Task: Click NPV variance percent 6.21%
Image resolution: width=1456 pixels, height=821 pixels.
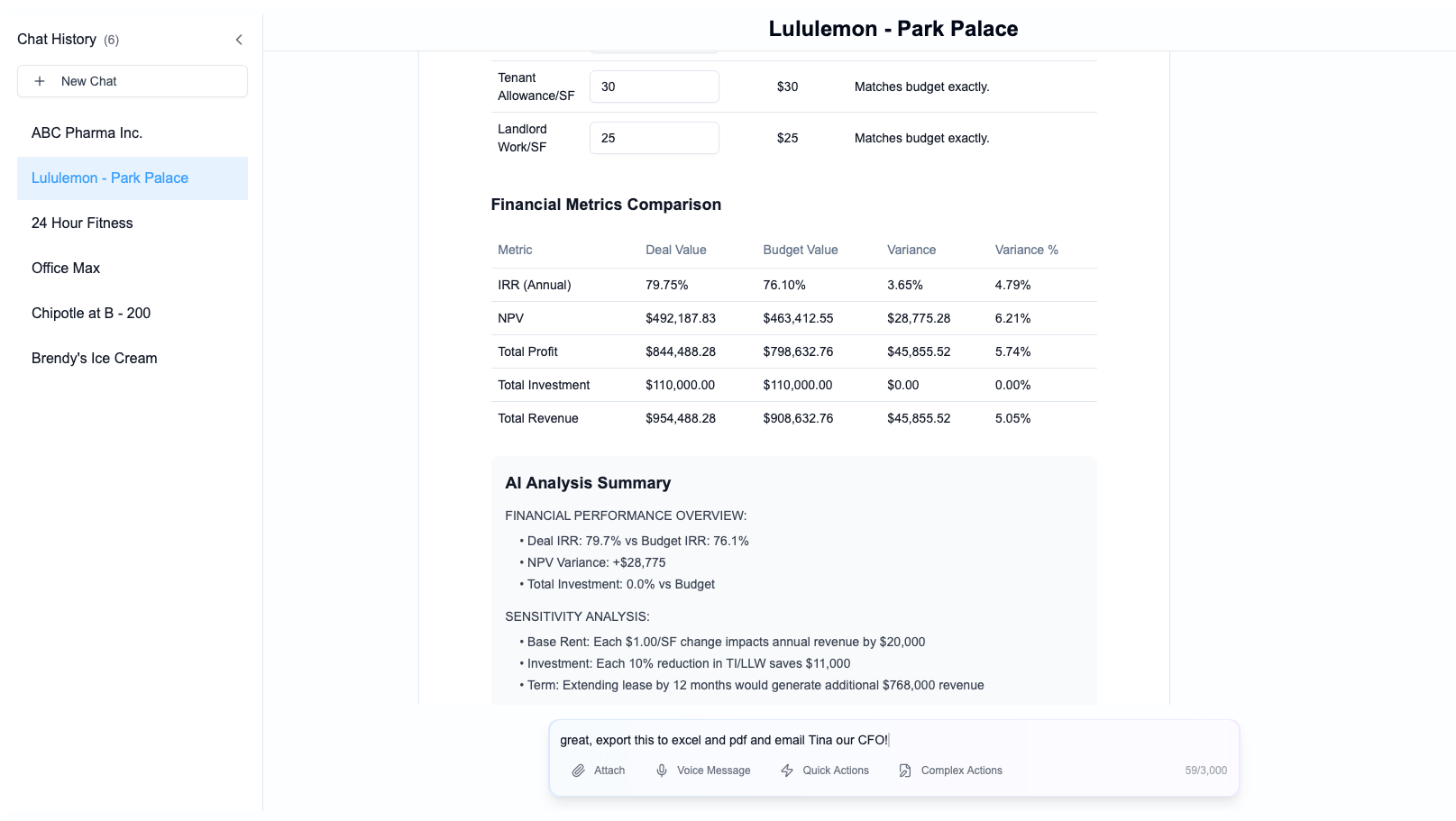Action: [1013, 318]
